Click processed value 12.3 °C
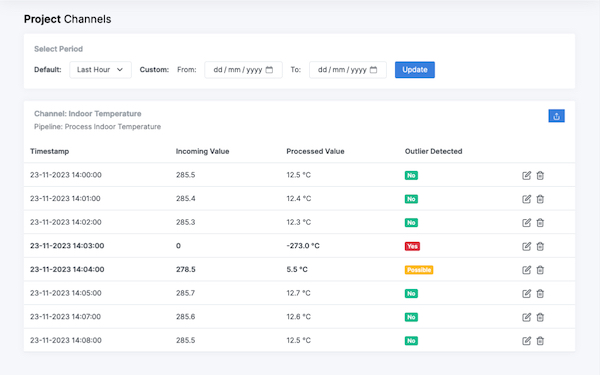 299,222
